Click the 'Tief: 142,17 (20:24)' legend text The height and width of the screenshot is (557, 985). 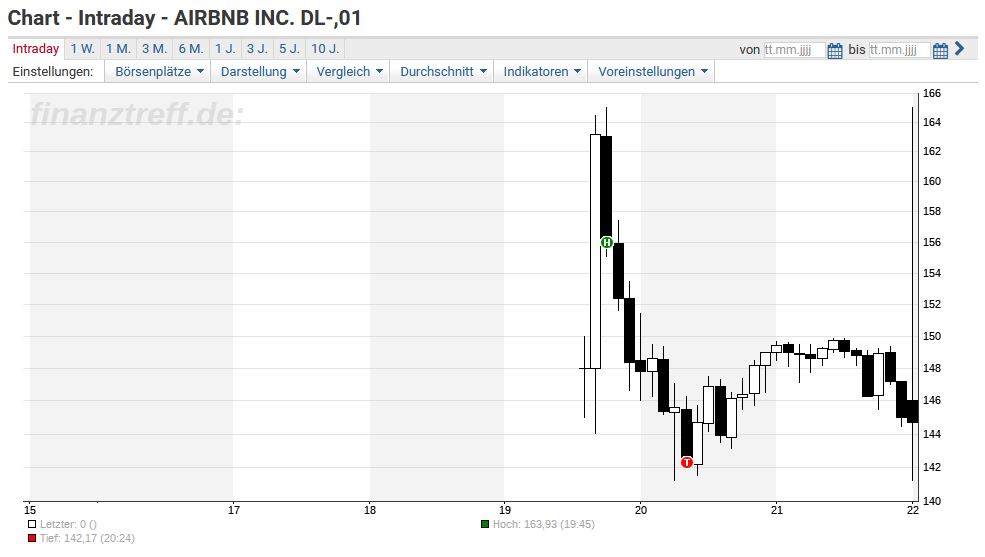click(87, 538)
